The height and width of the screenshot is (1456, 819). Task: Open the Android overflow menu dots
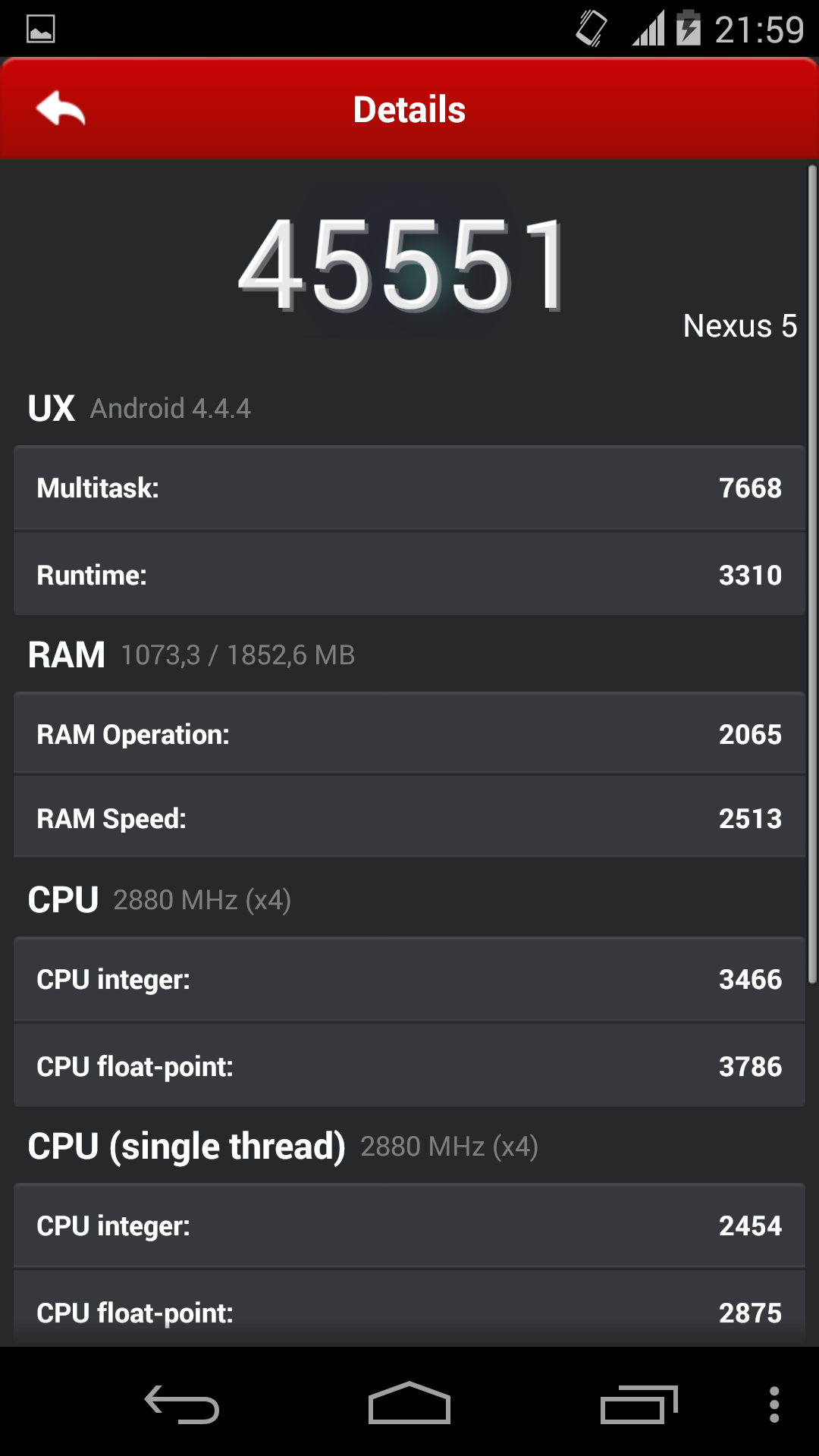pos(774,1404)
